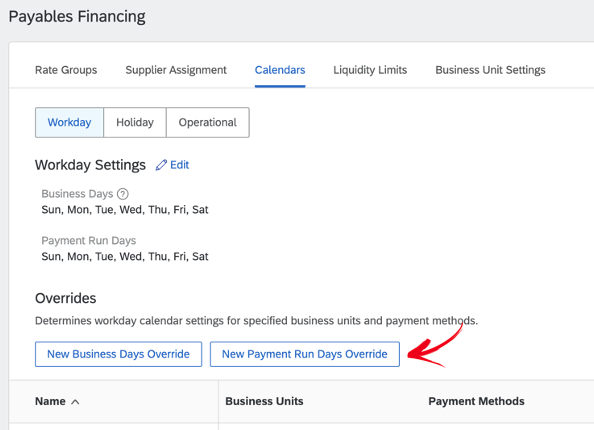Click the Business Days value text

click(125, 210)
